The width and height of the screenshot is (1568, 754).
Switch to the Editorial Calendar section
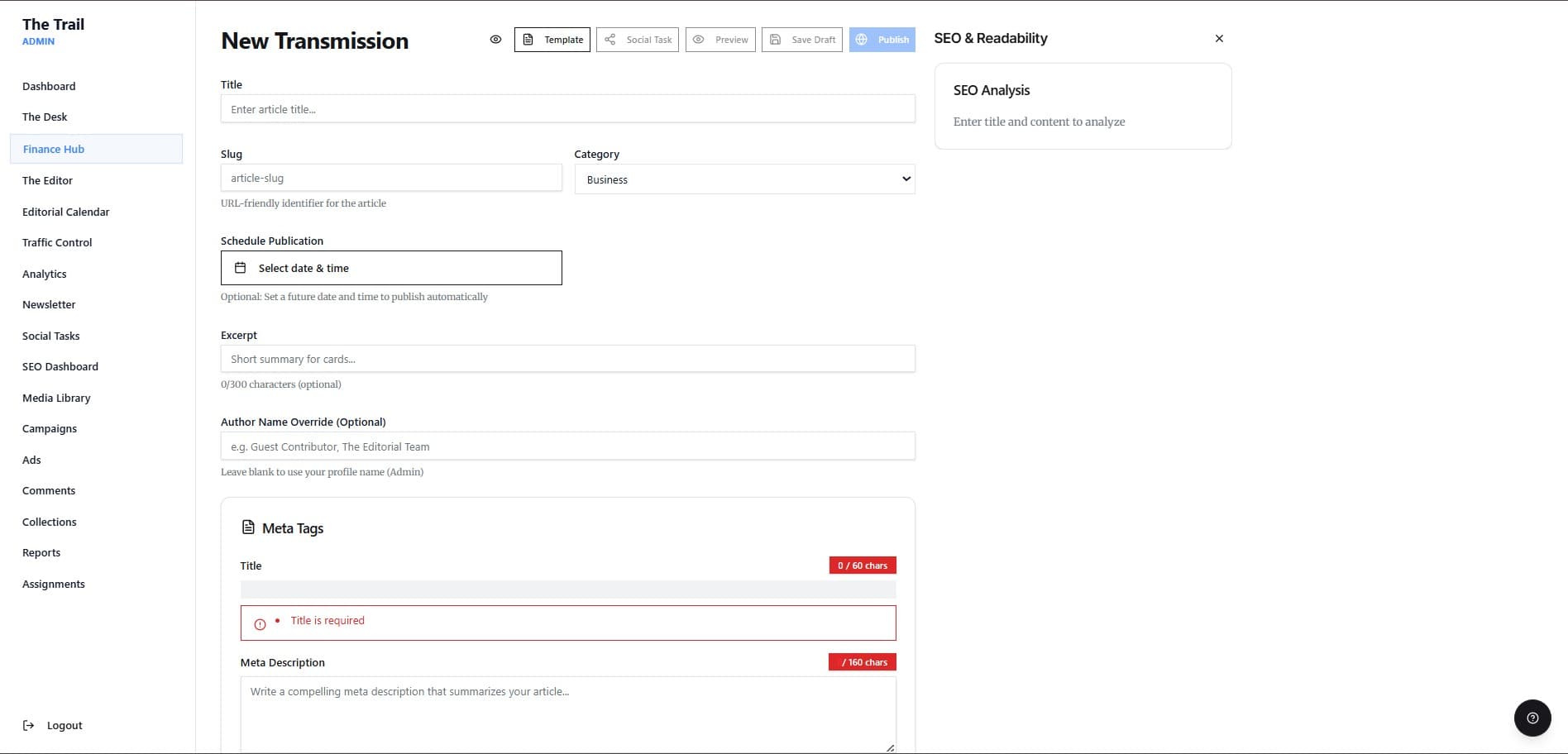65,212
